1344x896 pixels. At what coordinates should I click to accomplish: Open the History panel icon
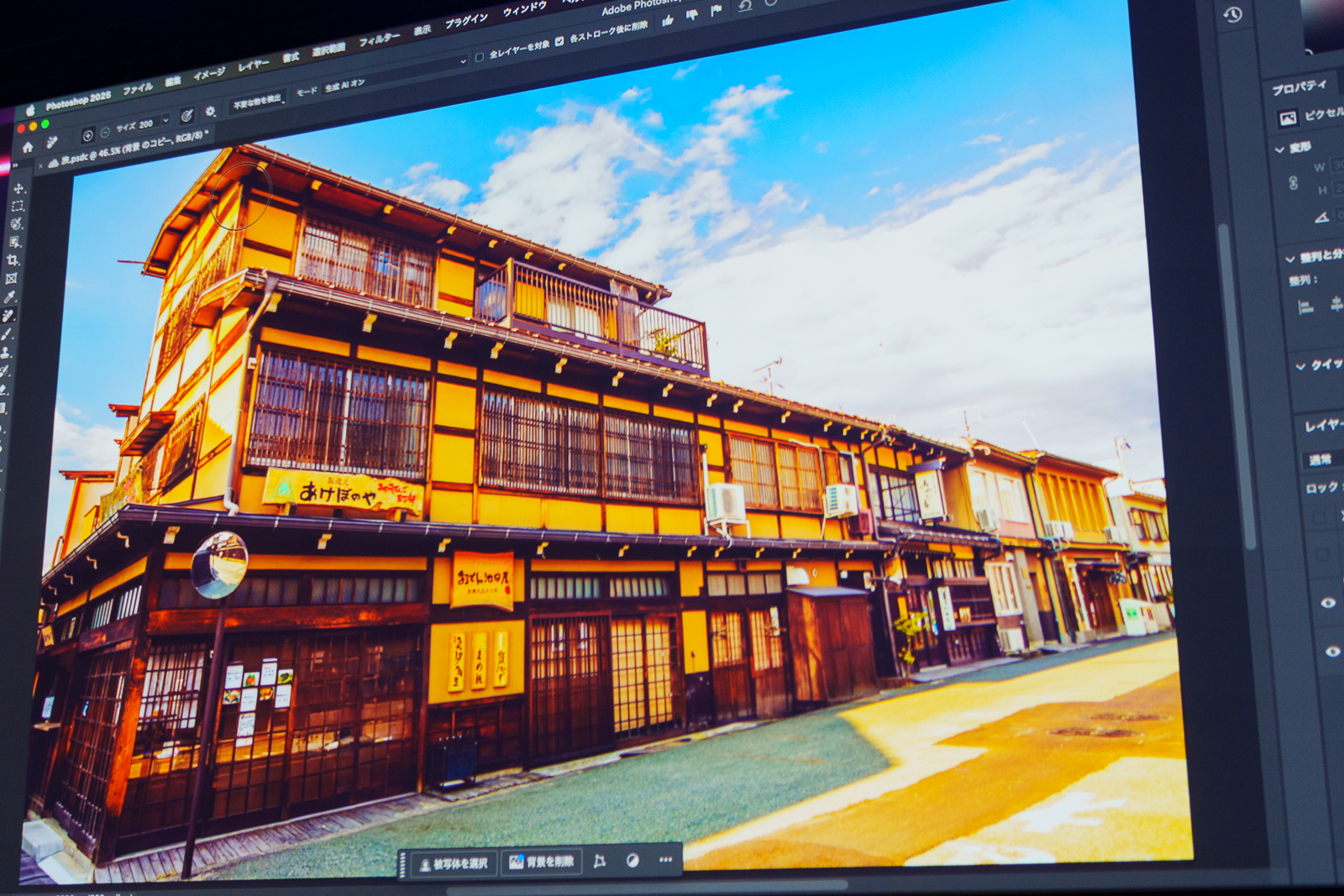pyautogui.click(x=1232, y=14)
